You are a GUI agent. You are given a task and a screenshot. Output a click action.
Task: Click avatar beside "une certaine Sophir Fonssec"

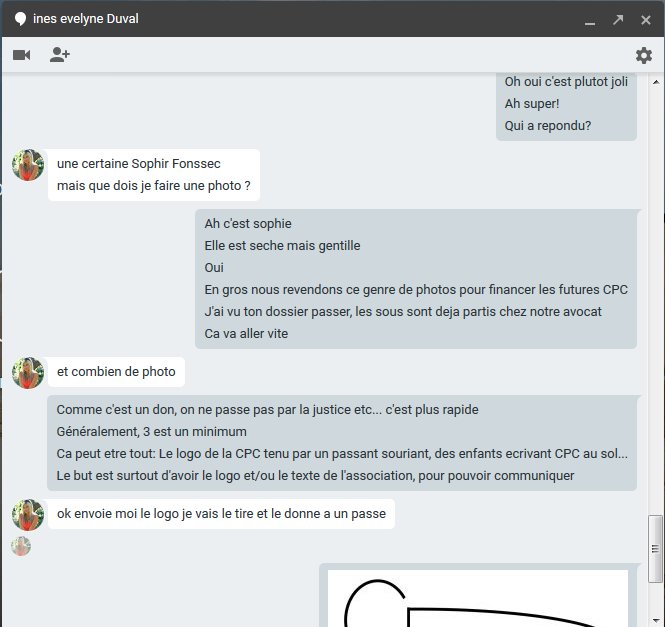[28, 165]
